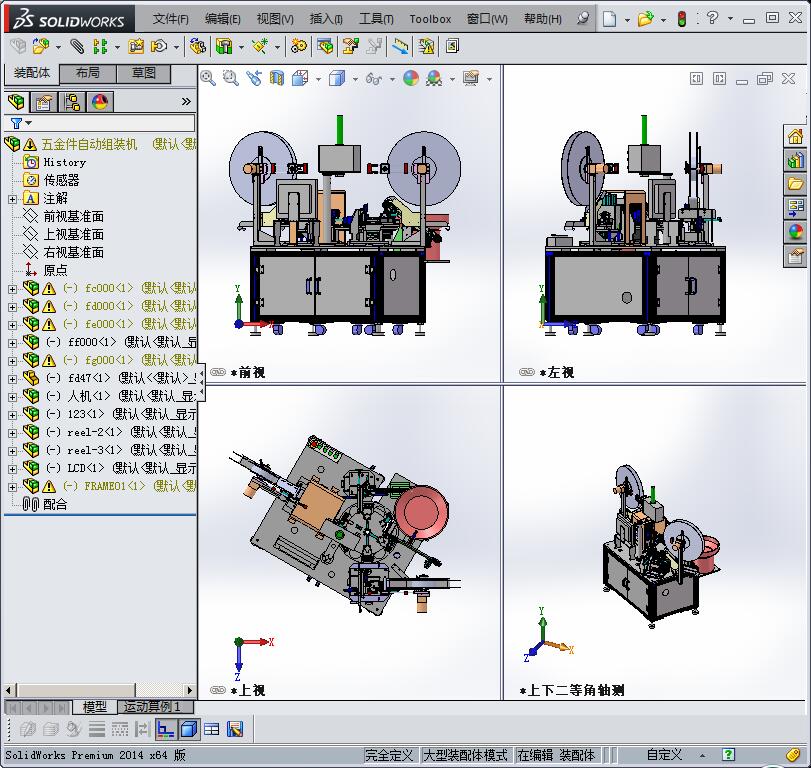Image resolution: width=811 pixels, height=768 pixels.
Task: Toggle the 3D shaded view button in bottom toolbar
Action: tap(189, 729)
